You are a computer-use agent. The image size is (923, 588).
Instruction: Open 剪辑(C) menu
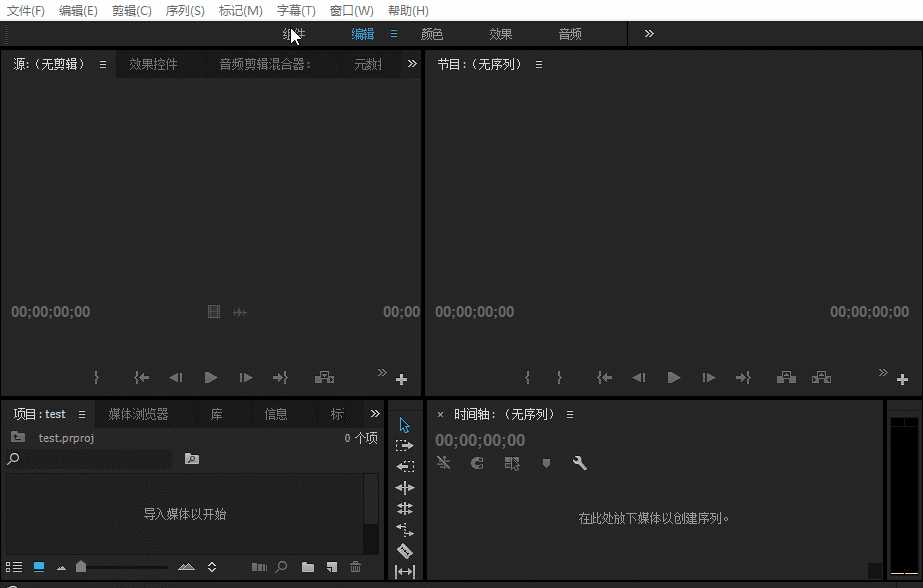click(131, 11)
